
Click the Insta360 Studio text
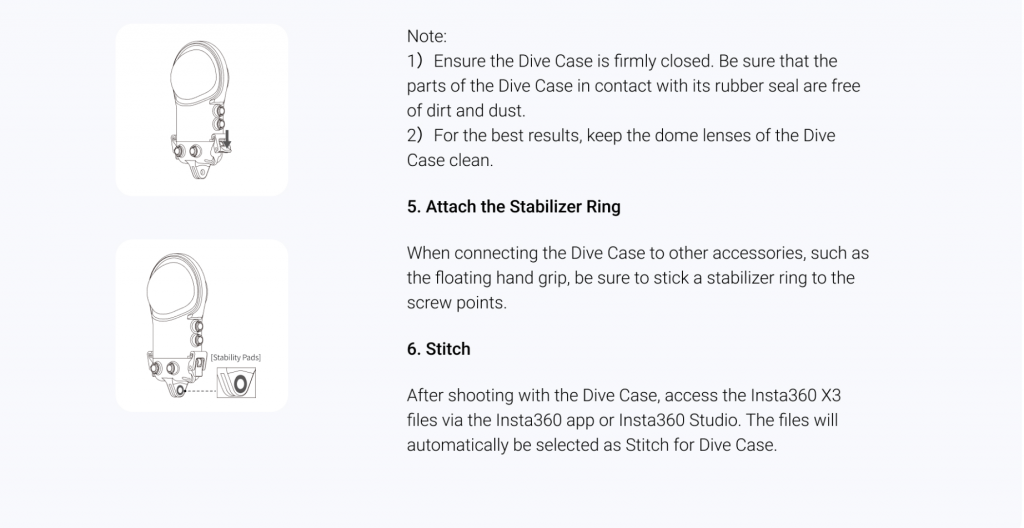click(x=679, y=420)
